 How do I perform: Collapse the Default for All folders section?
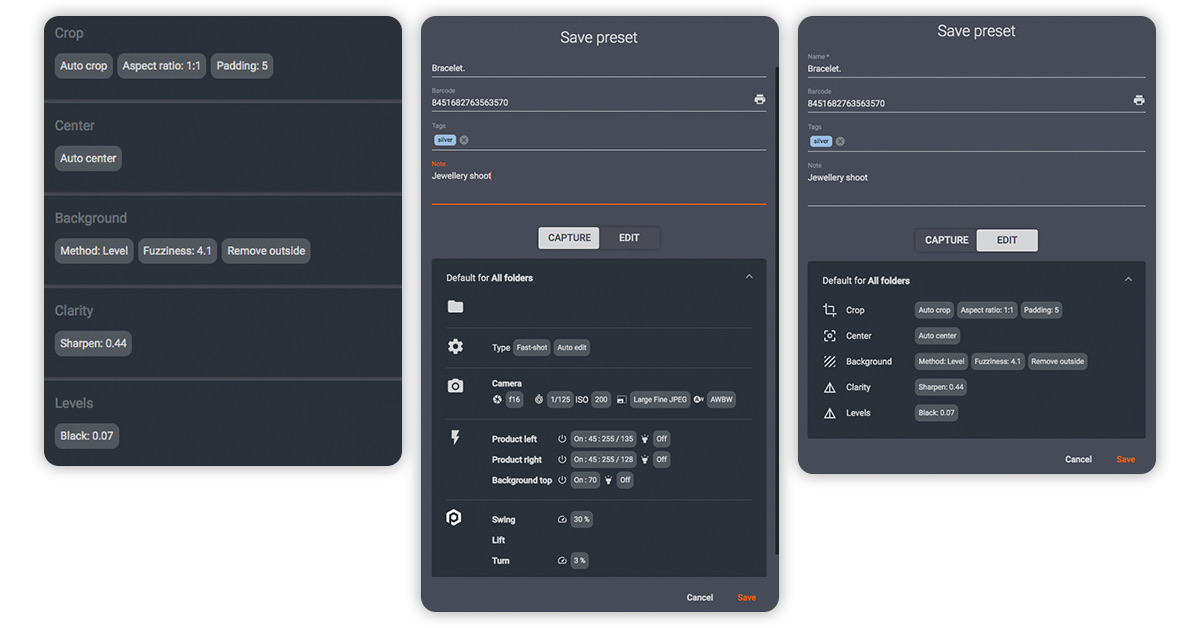coord(749,276)
